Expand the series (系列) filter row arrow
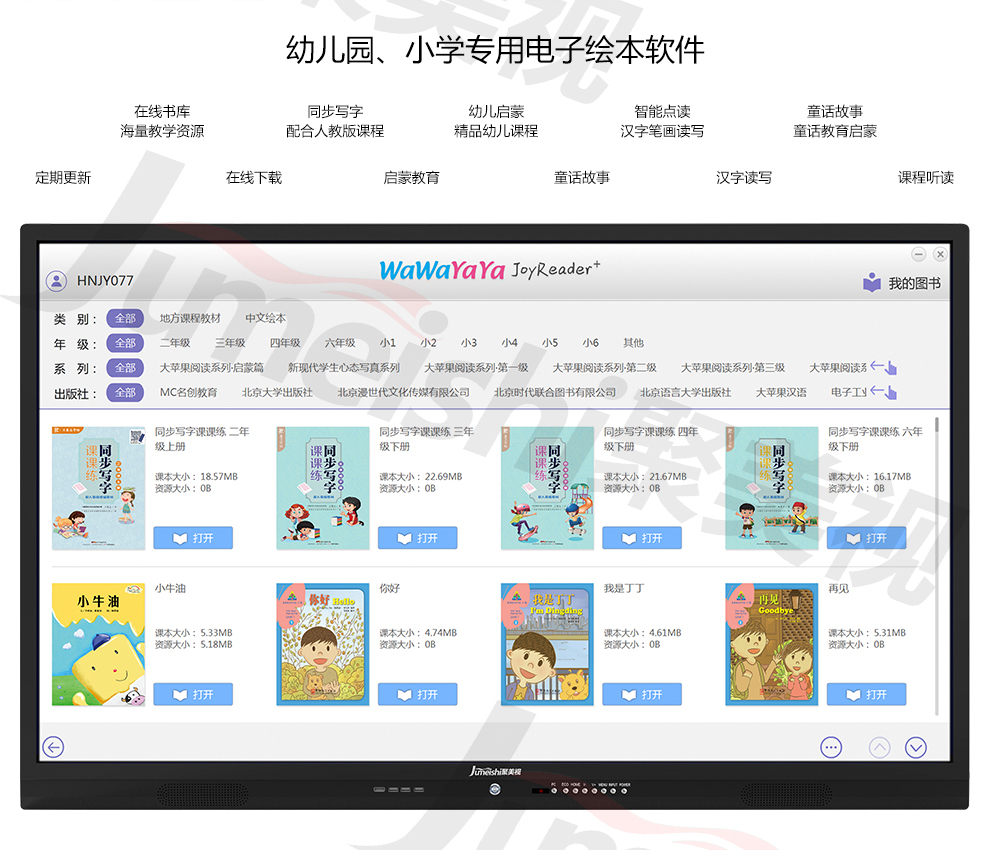The image size is (990, 850). 883,368
